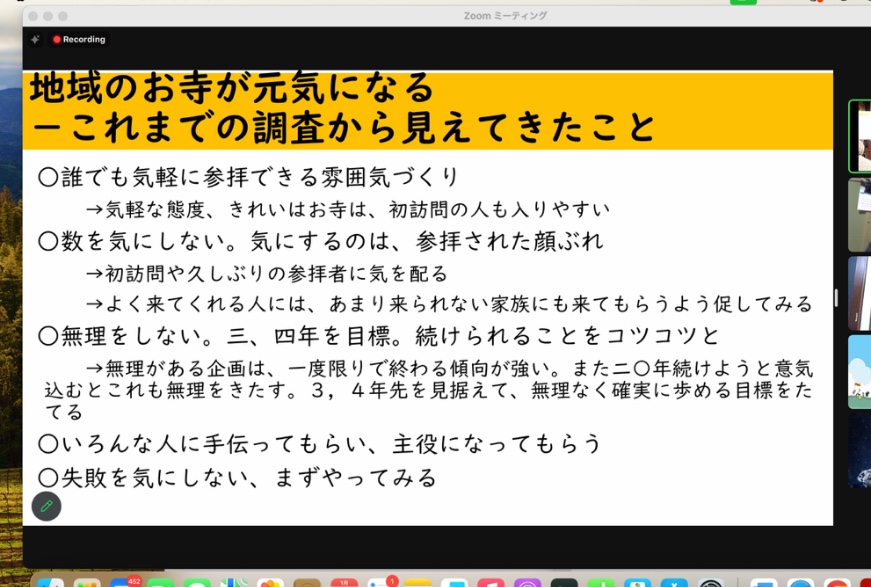The height and width of the screenshot is (587, 871).
Task: Open the Calendar icon in the Dock
Action: click(x=343, y=583)
